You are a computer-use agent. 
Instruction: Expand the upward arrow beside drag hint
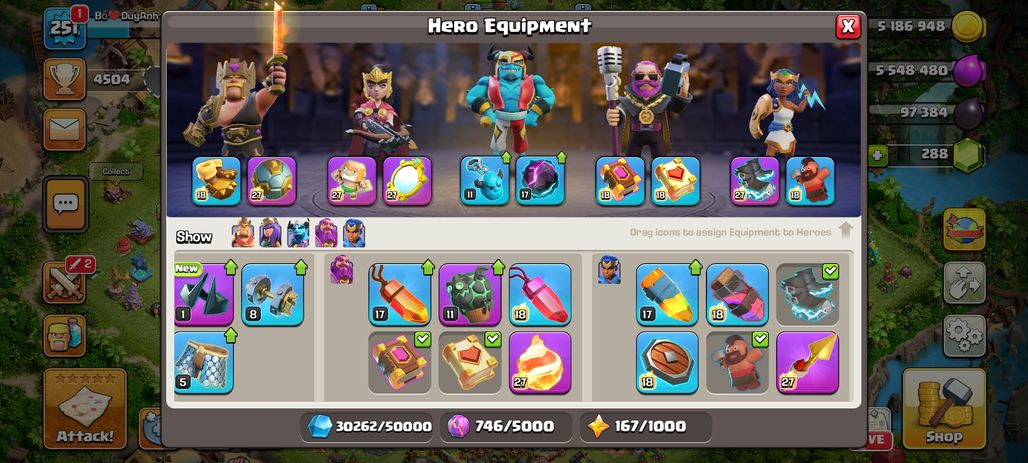pos(845,230)
